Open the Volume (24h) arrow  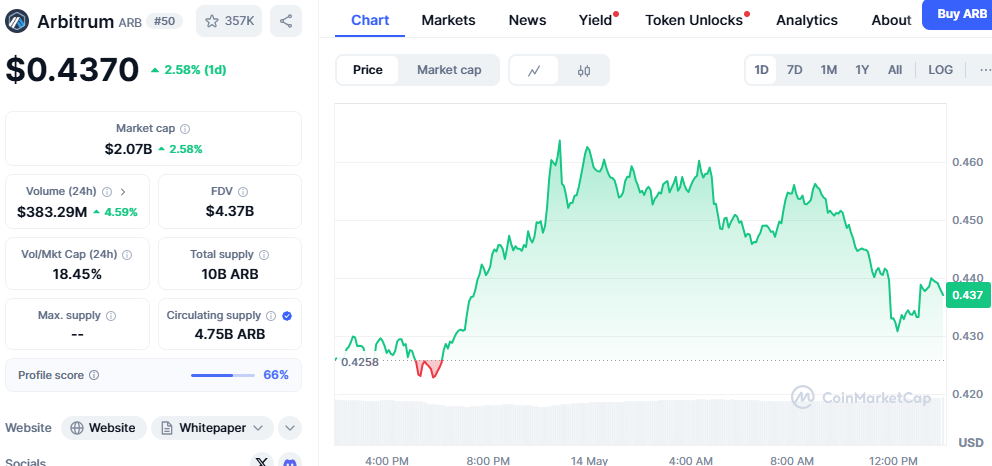(123, 192)
